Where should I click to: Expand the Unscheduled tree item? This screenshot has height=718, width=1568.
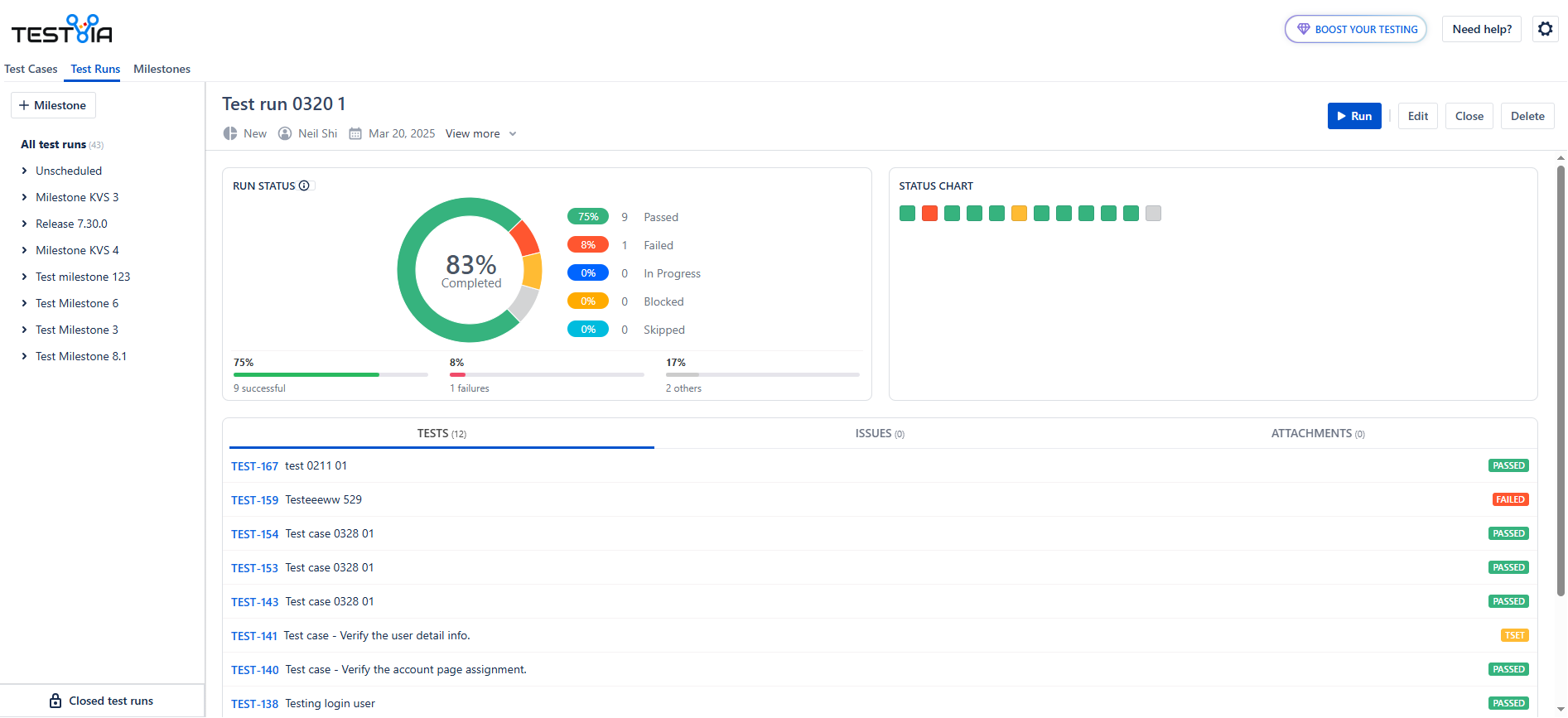point(24,171)
